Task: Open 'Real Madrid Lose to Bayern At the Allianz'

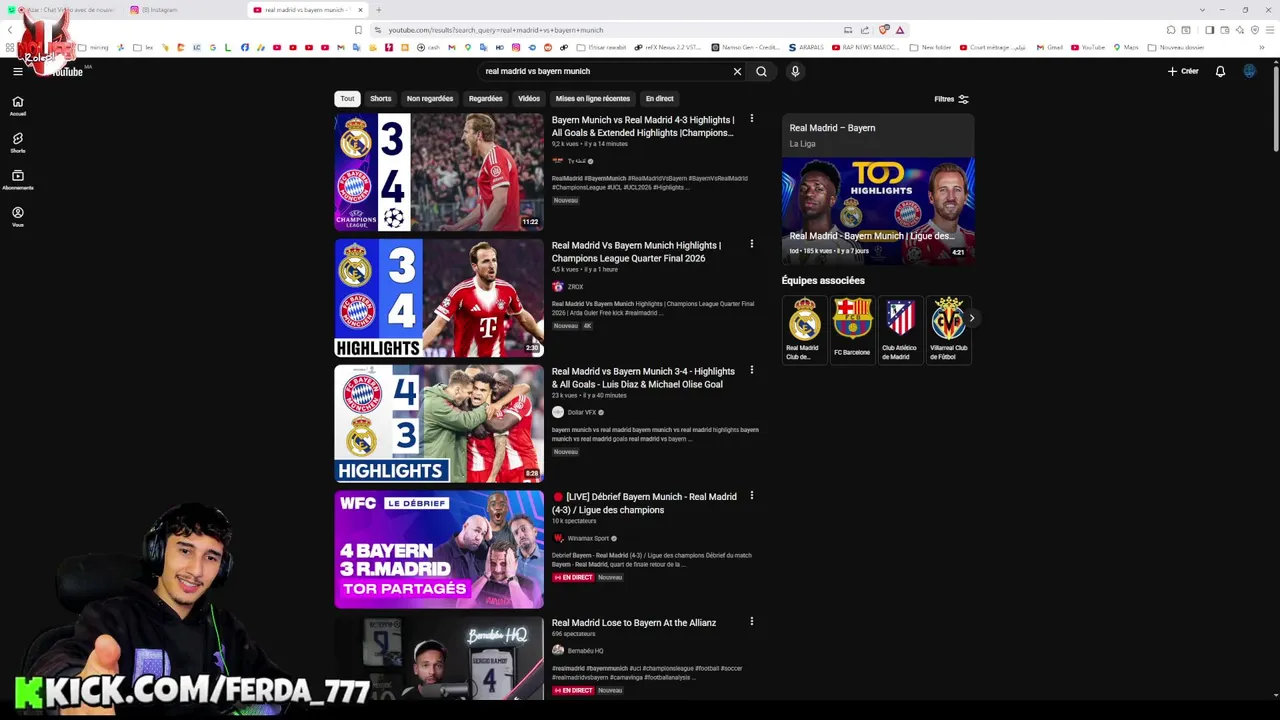Action: [634, 622]
